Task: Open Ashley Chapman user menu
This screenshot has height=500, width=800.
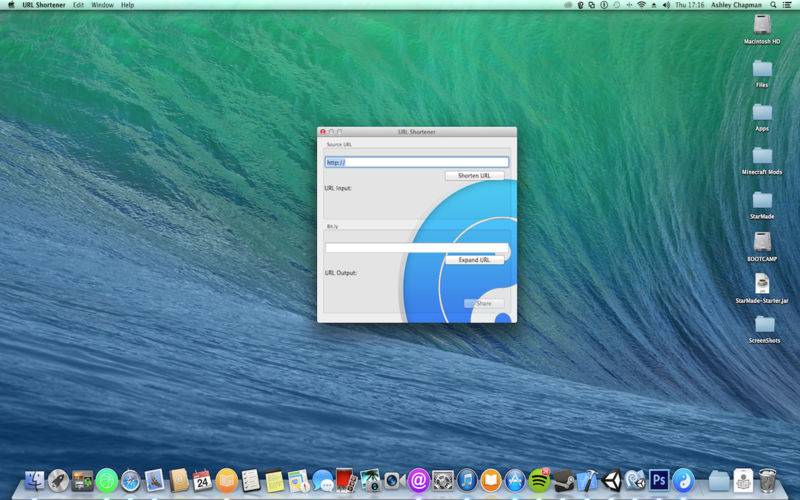Action: point(736,5)
